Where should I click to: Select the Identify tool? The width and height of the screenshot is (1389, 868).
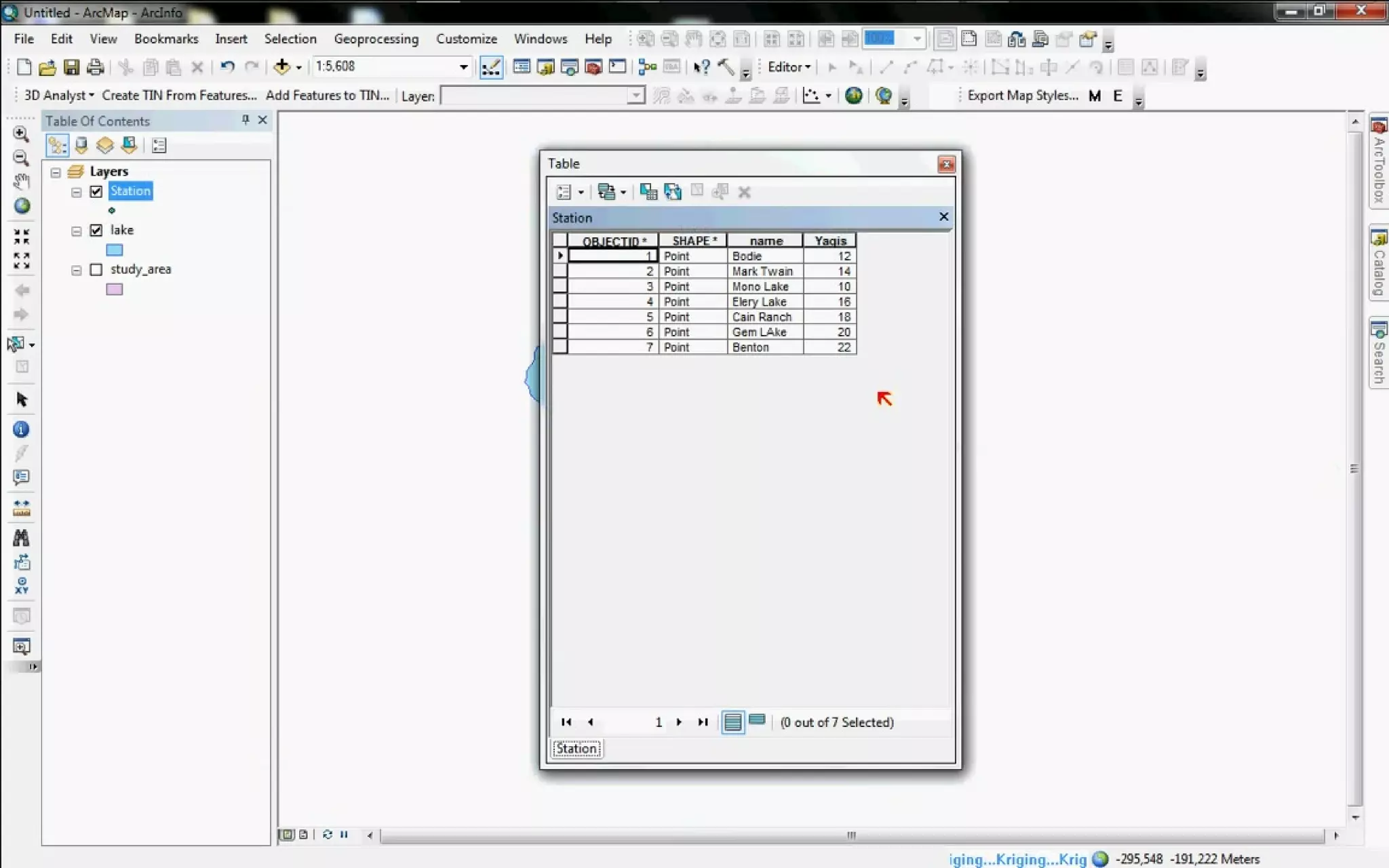[21, 429]
